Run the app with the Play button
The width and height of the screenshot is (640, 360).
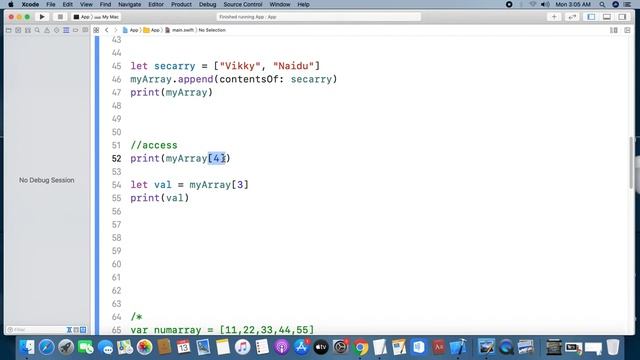coord(42,17)
